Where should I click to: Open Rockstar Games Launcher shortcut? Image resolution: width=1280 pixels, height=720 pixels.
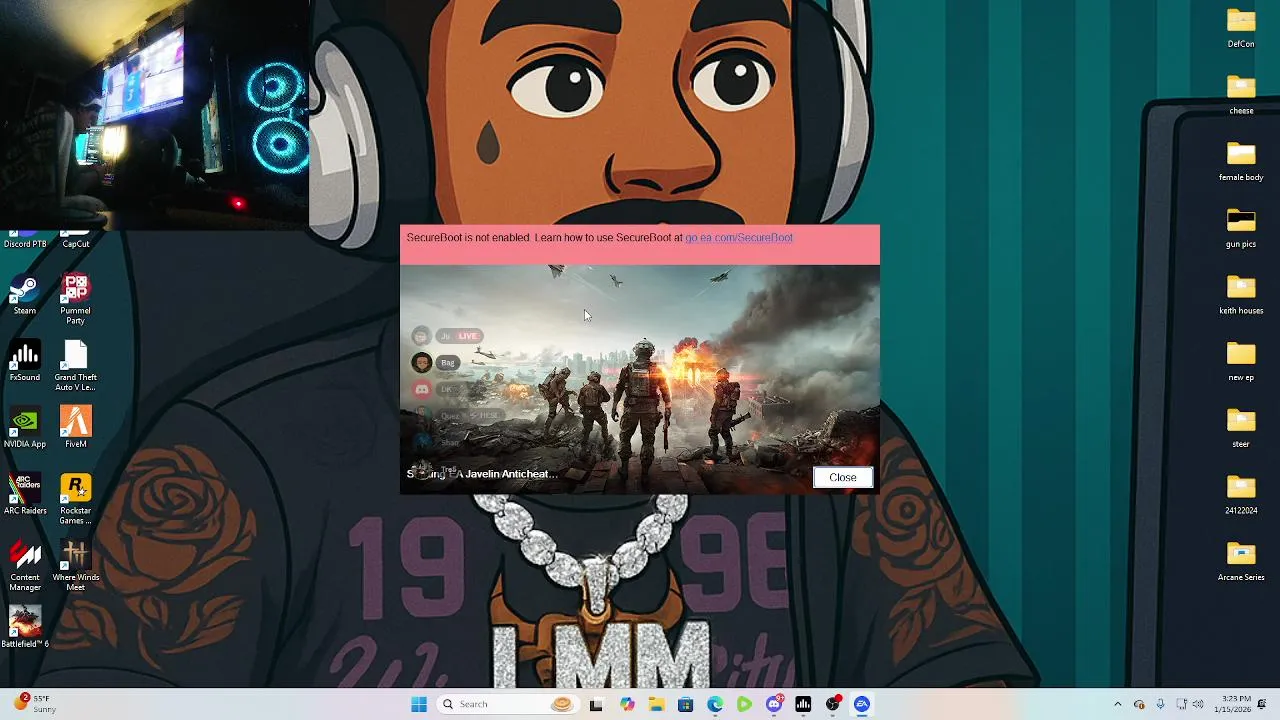click(76, 500)
